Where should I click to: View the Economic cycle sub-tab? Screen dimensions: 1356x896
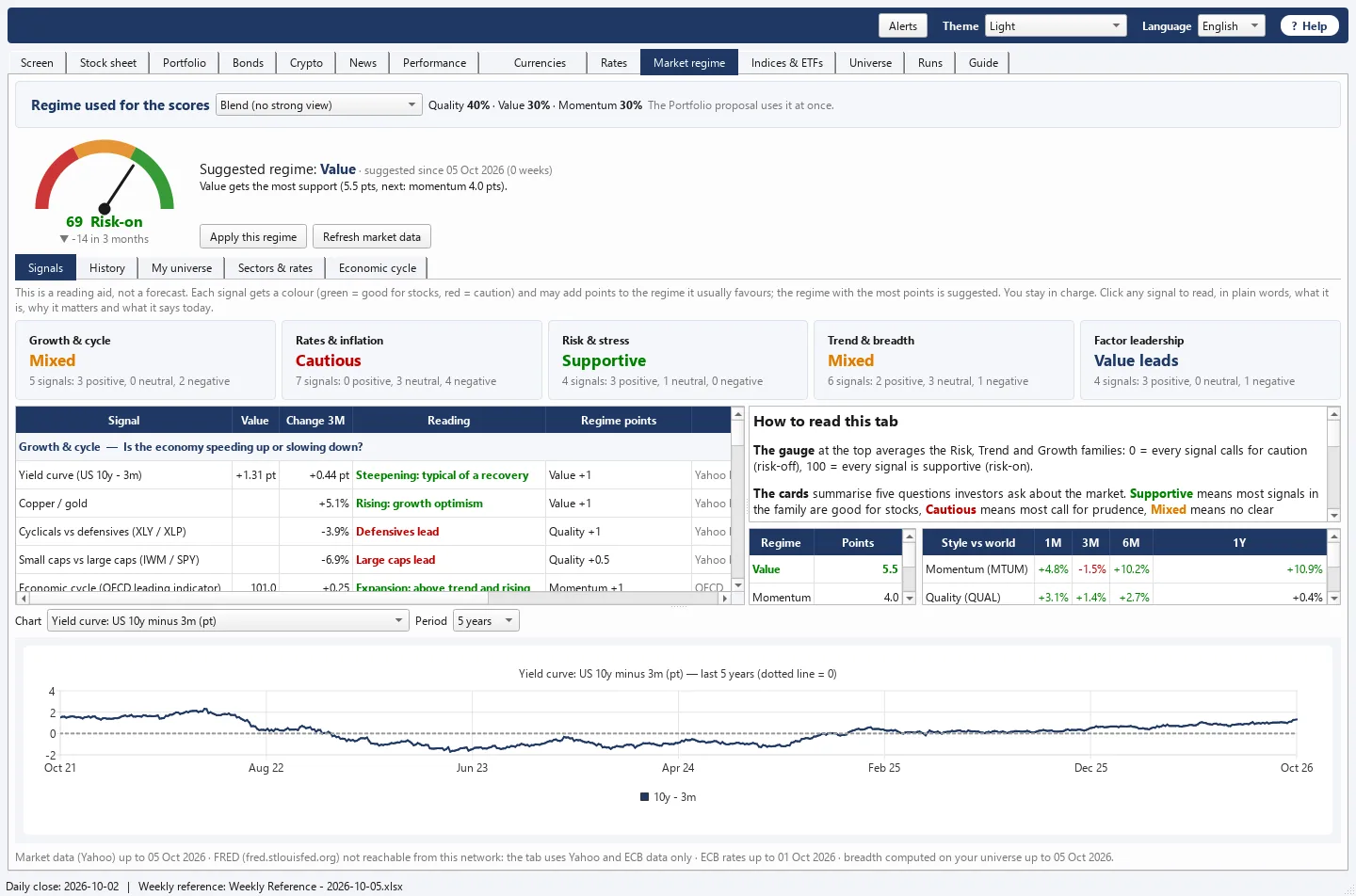pos(378,268)
